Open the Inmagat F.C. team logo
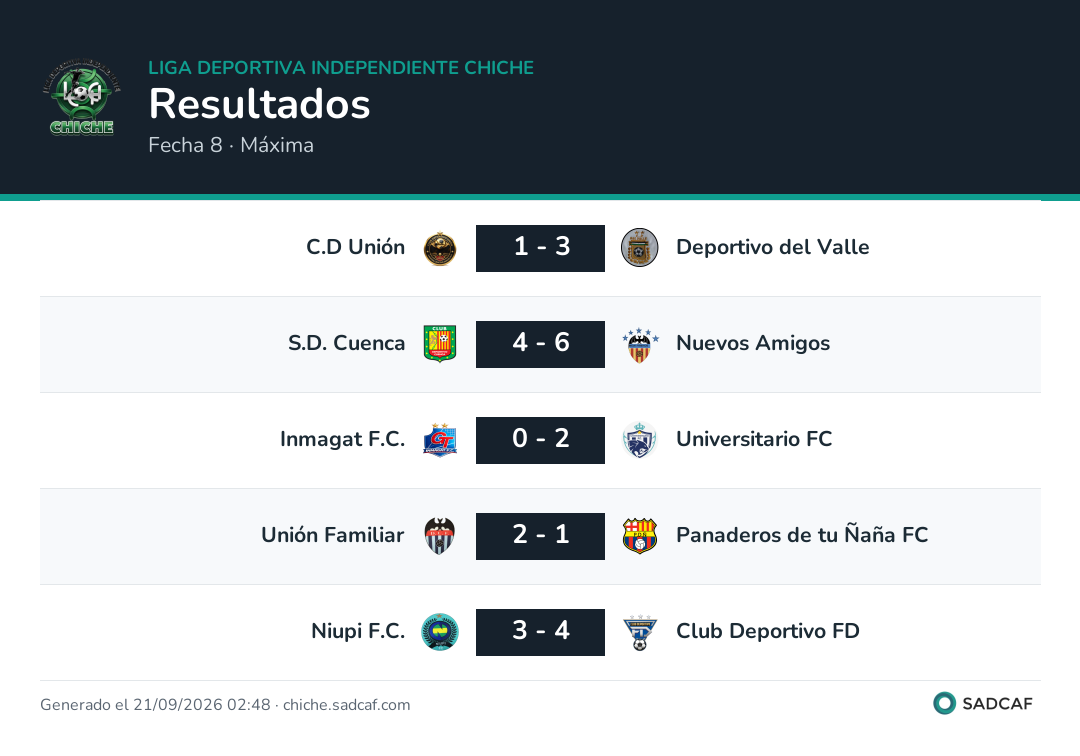The width and height of the screenshot is (1080, 756). coord(439,440)
